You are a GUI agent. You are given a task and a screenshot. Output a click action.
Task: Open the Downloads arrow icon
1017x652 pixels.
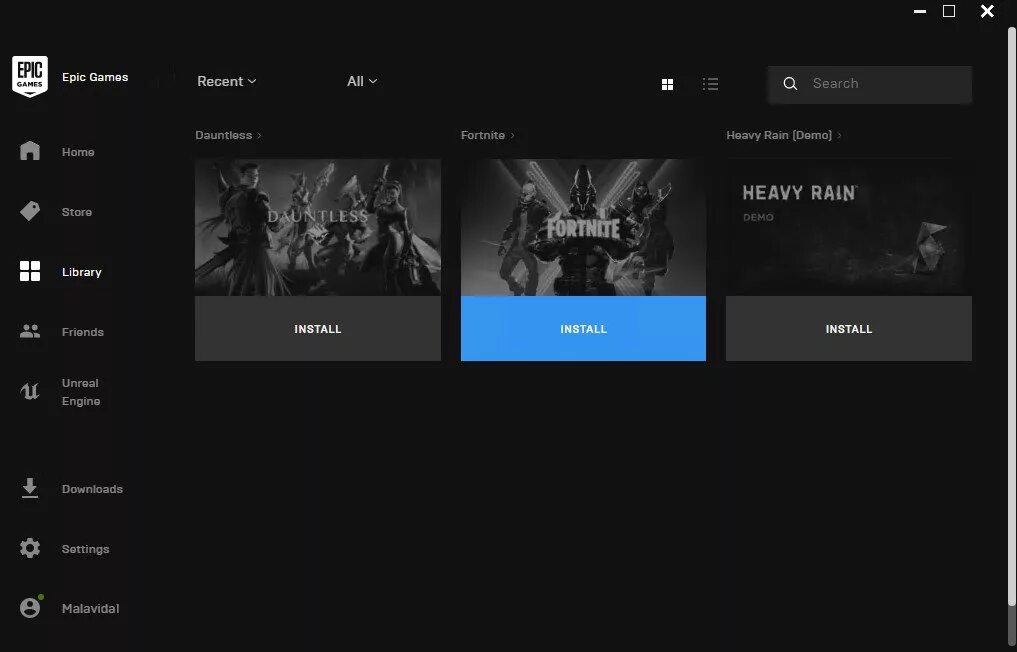30,488
